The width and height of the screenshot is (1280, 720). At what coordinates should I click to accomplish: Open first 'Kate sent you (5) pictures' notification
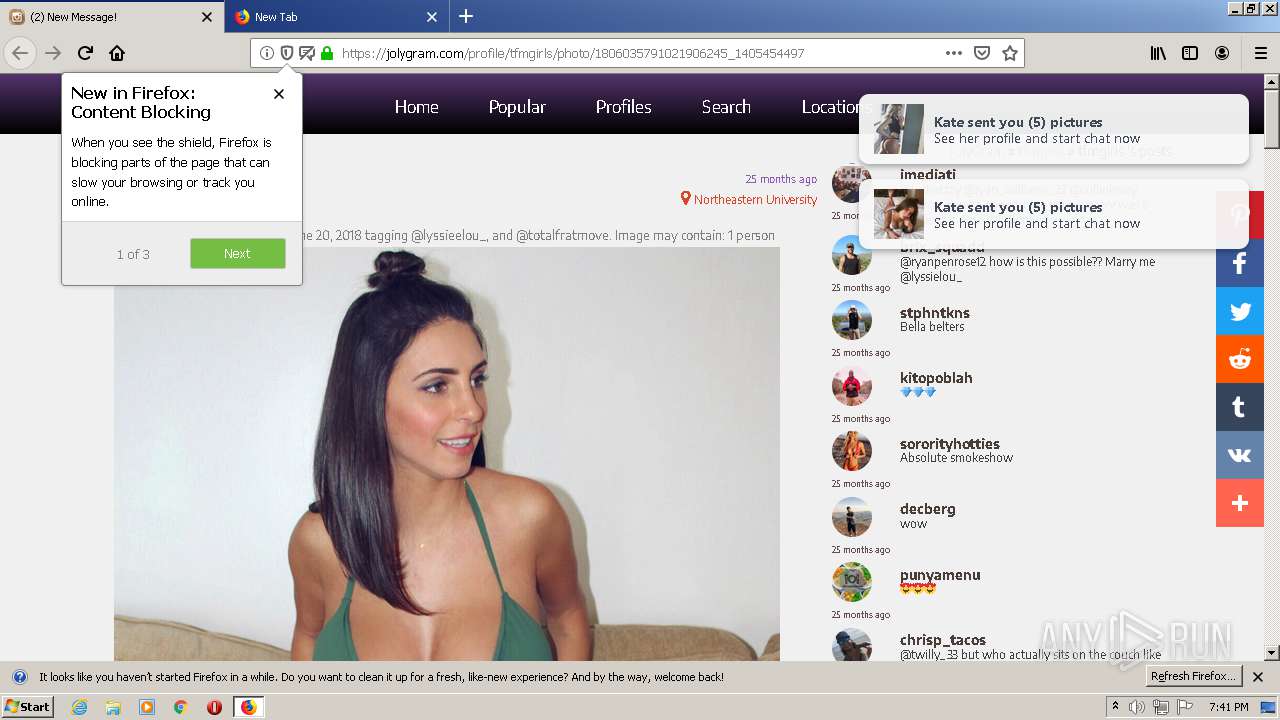coord(1054,129)
